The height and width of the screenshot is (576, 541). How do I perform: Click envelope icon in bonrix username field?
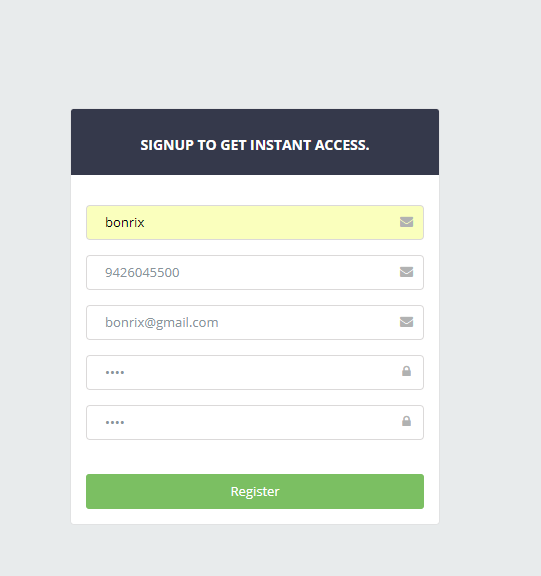pos(406,222)
